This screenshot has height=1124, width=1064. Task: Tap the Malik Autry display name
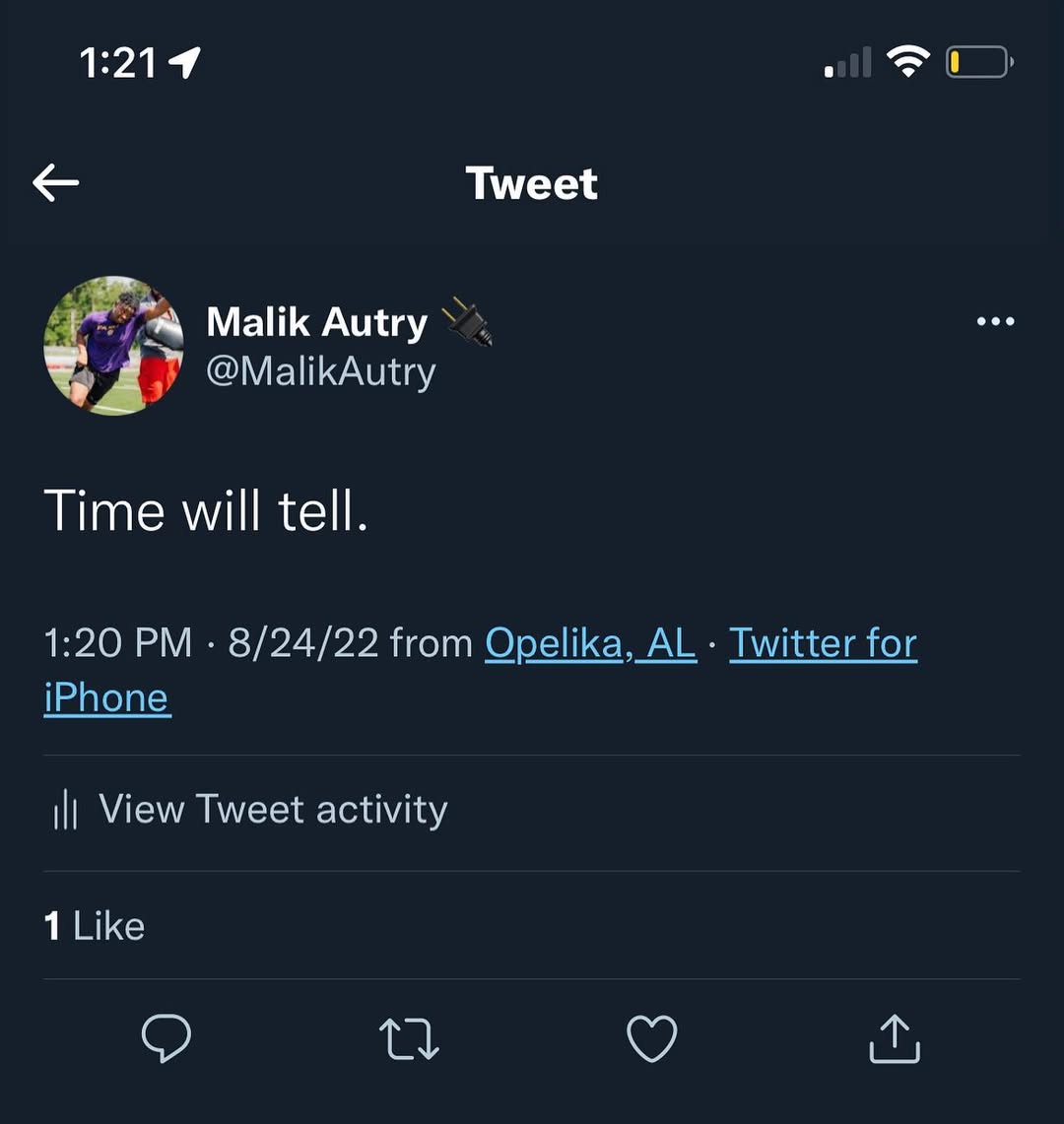pyautogui.click(x=316, y=322)
